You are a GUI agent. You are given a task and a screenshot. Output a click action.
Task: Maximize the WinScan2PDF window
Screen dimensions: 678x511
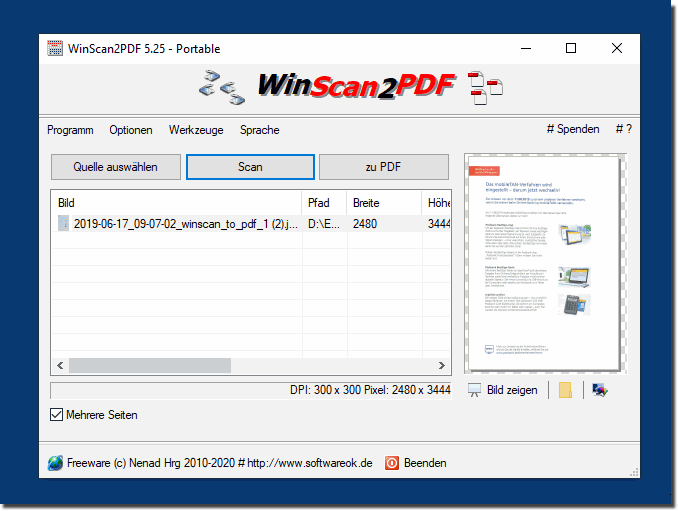(571, 48)
